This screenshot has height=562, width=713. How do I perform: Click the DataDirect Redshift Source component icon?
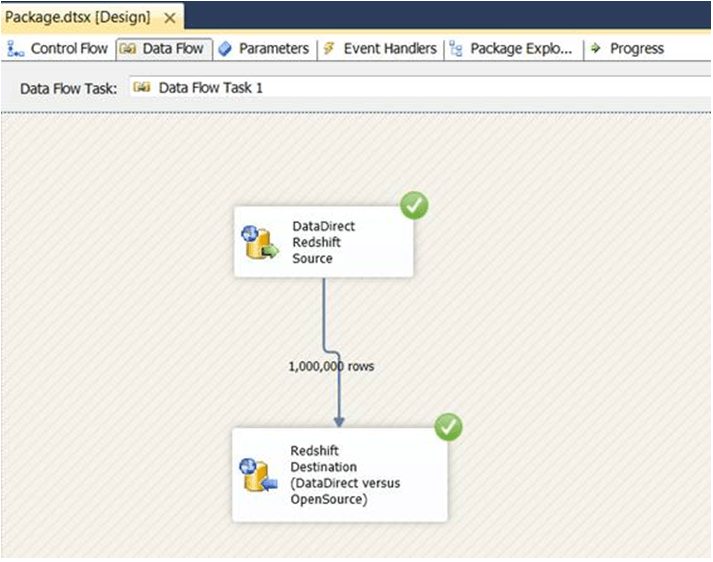tap(259, 243)
